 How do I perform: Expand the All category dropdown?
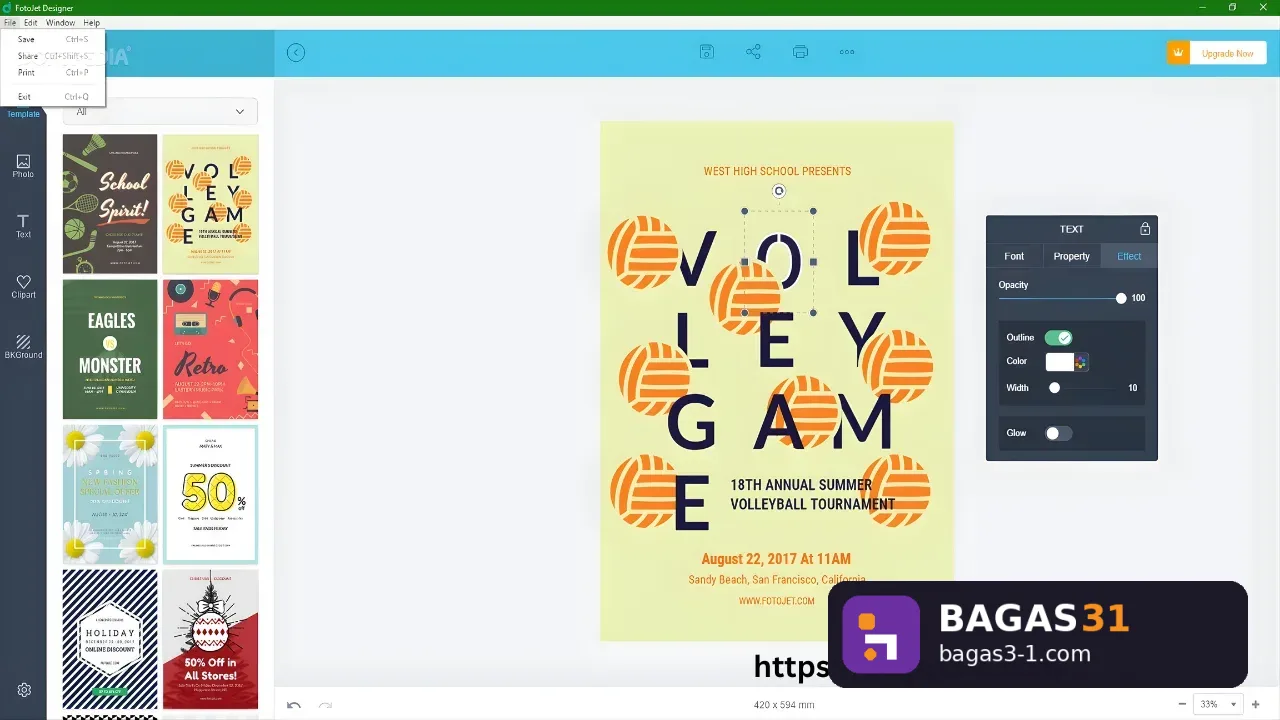click(160, 111)
